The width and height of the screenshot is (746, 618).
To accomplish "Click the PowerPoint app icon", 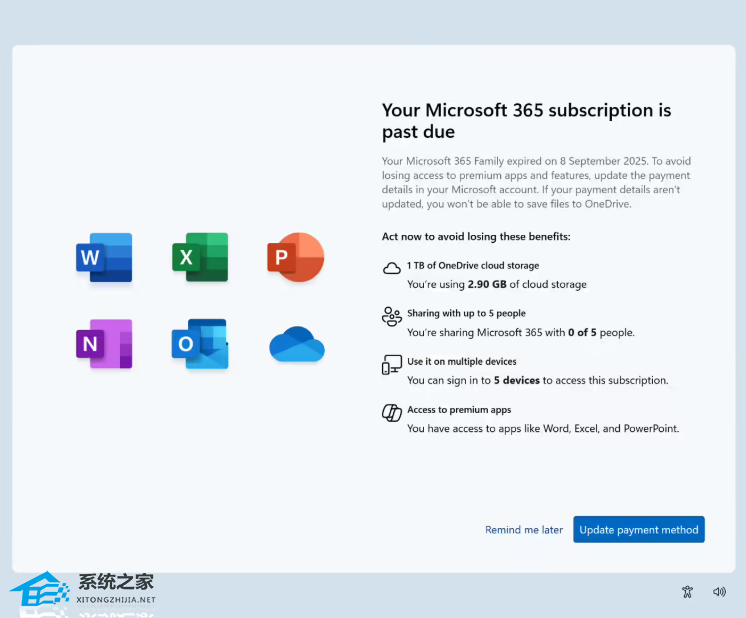I will pyautogui.click(x=296, y=257).
